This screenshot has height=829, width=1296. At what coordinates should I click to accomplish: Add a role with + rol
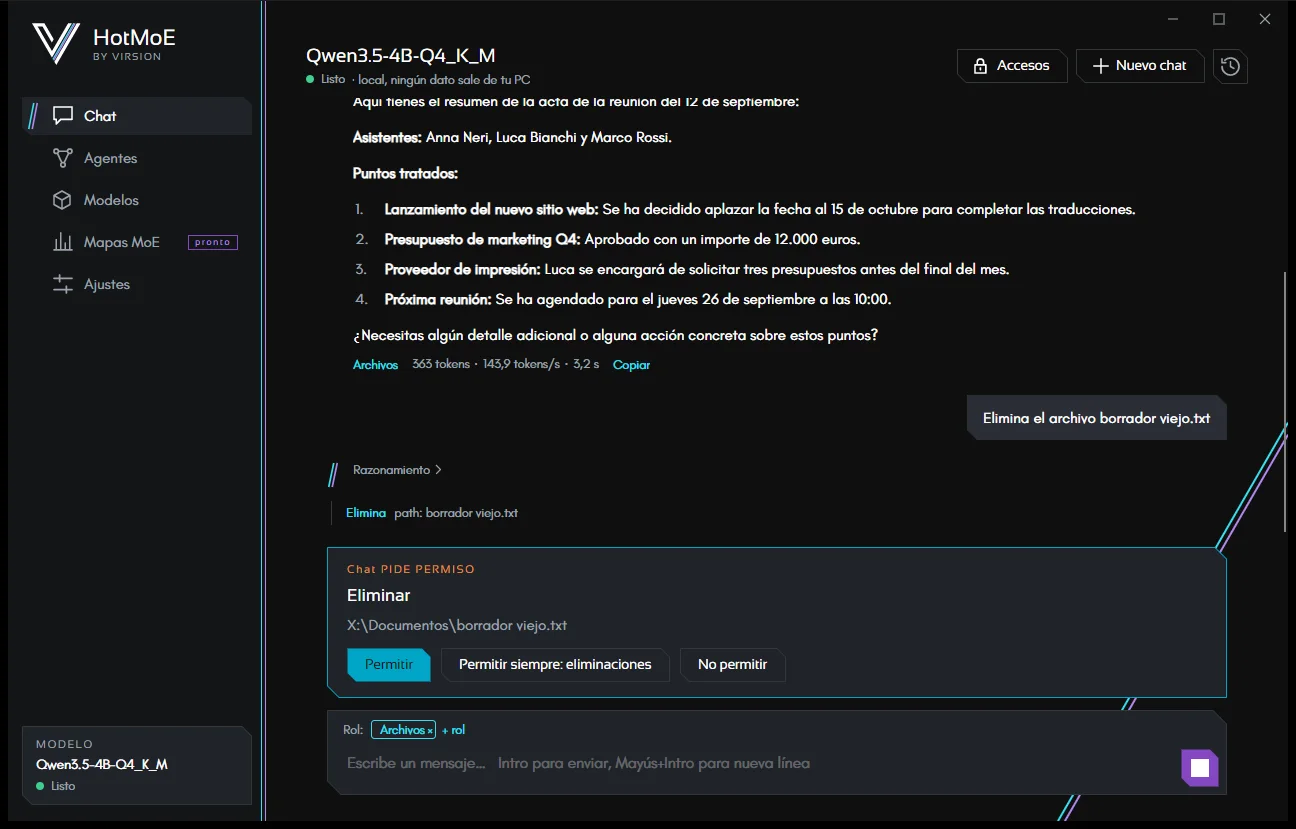[x=453, y=730]
